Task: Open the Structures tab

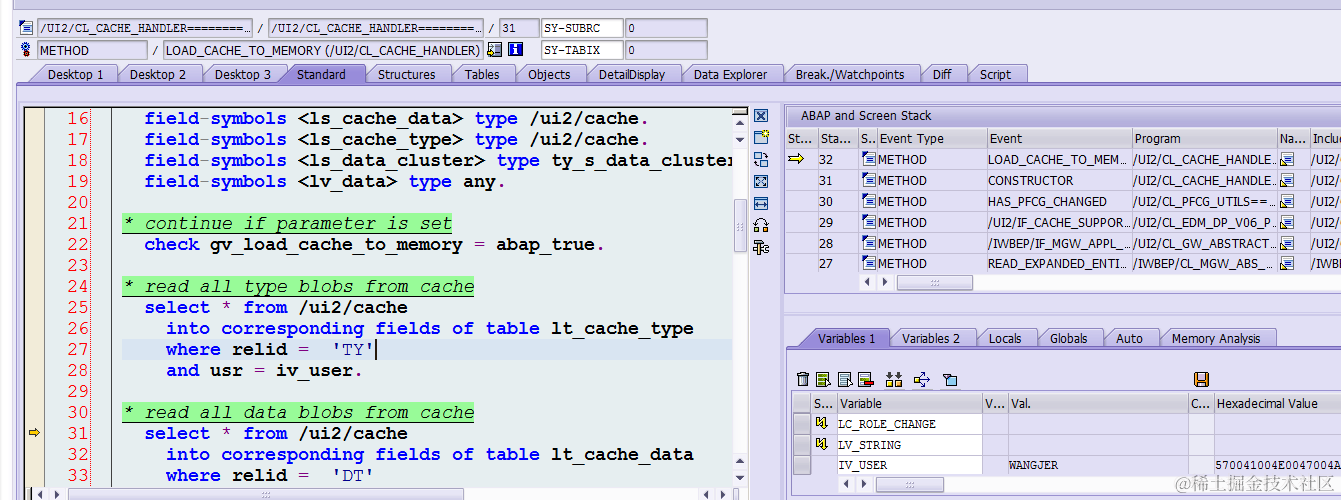Action: 406,74
